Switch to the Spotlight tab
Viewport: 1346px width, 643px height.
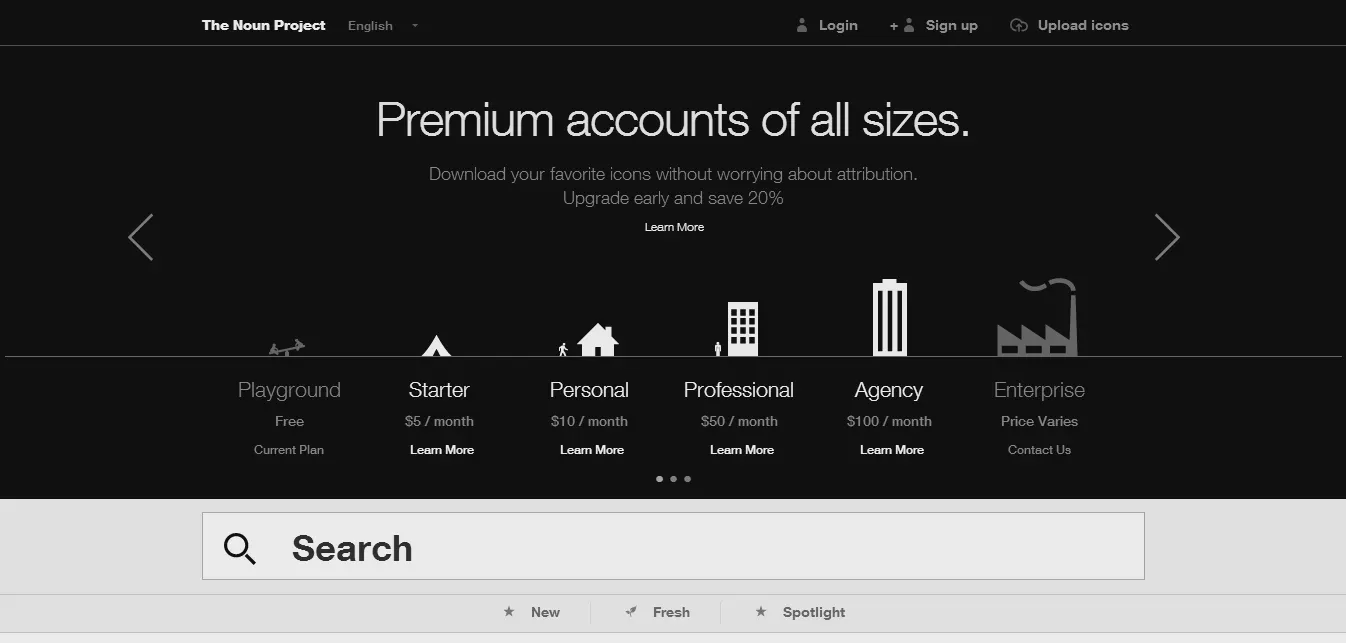click(812, 612)
